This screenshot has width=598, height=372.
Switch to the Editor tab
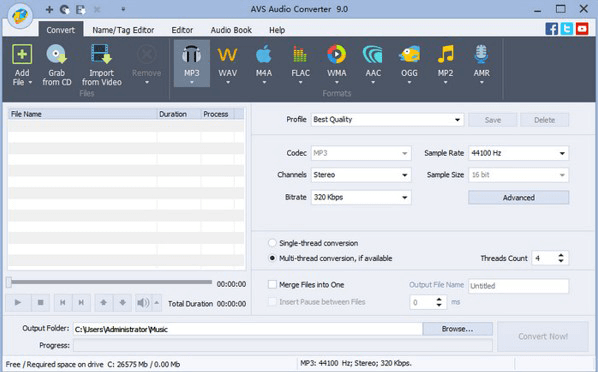[x=182, y=30]
